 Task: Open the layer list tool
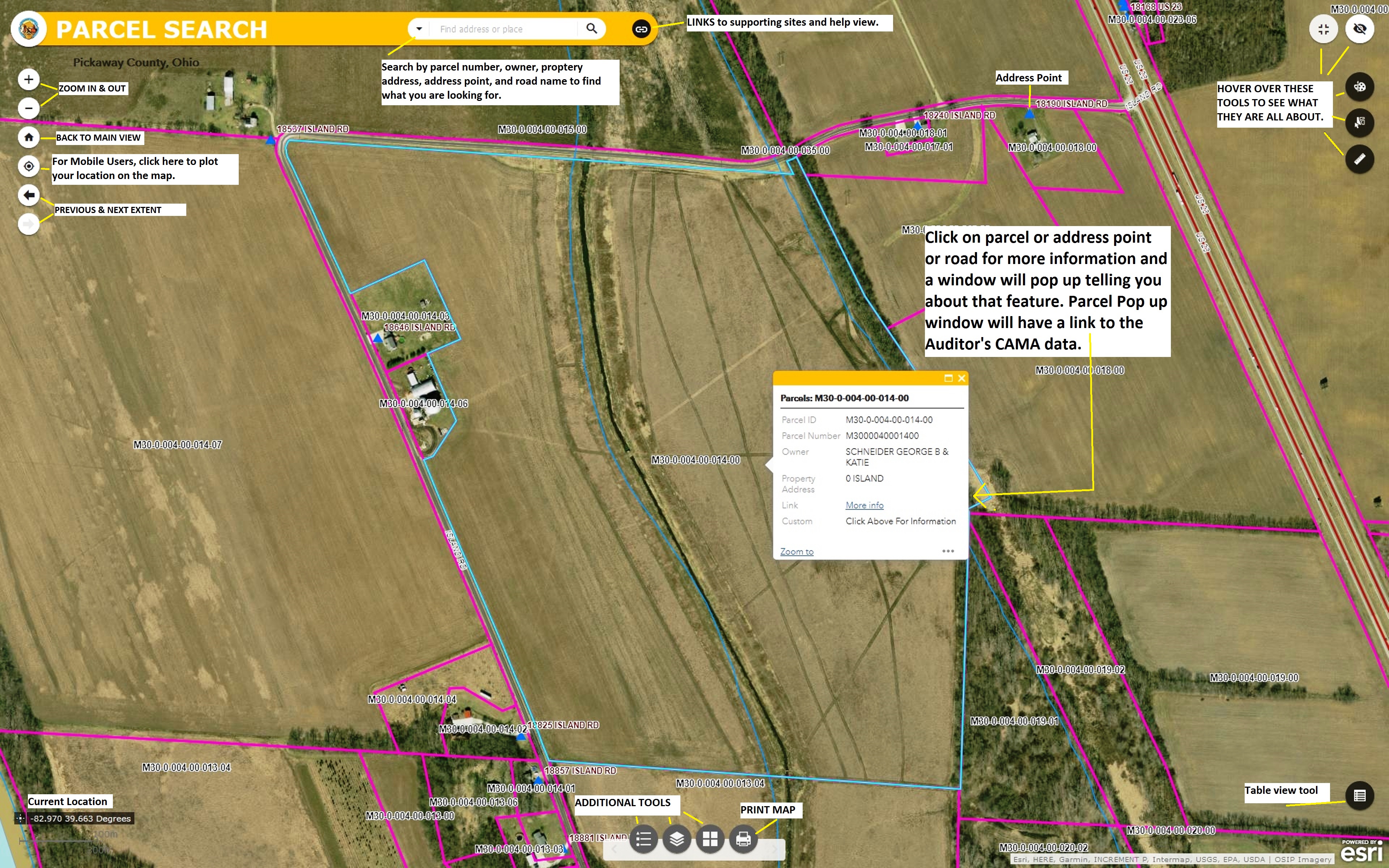point(677,839)
